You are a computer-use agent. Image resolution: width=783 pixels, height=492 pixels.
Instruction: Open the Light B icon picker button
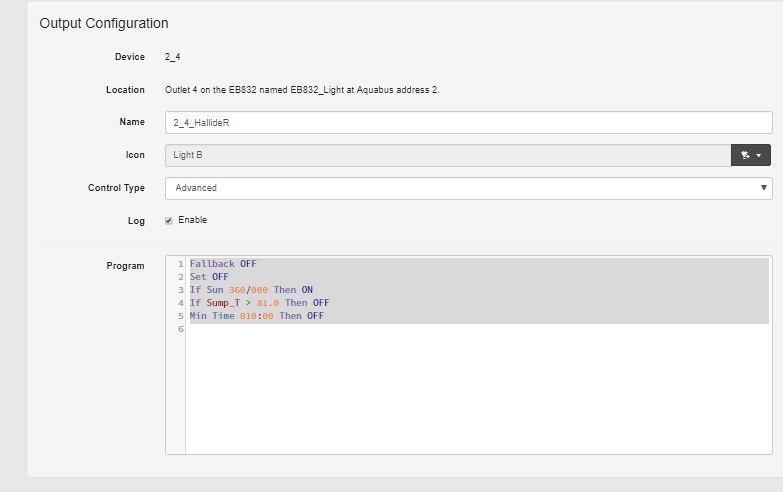[x=751, y=155]
